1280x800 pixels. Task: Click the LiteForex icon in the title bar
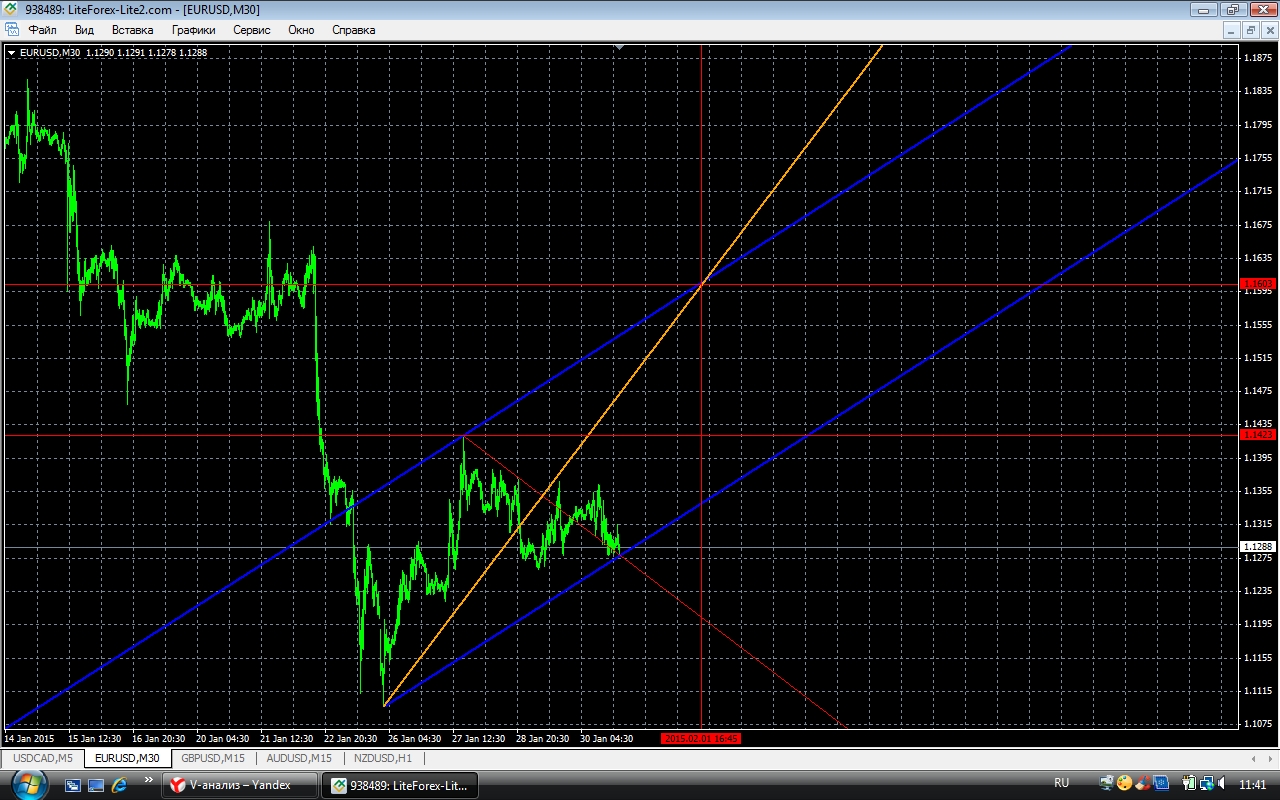(11, 9)
